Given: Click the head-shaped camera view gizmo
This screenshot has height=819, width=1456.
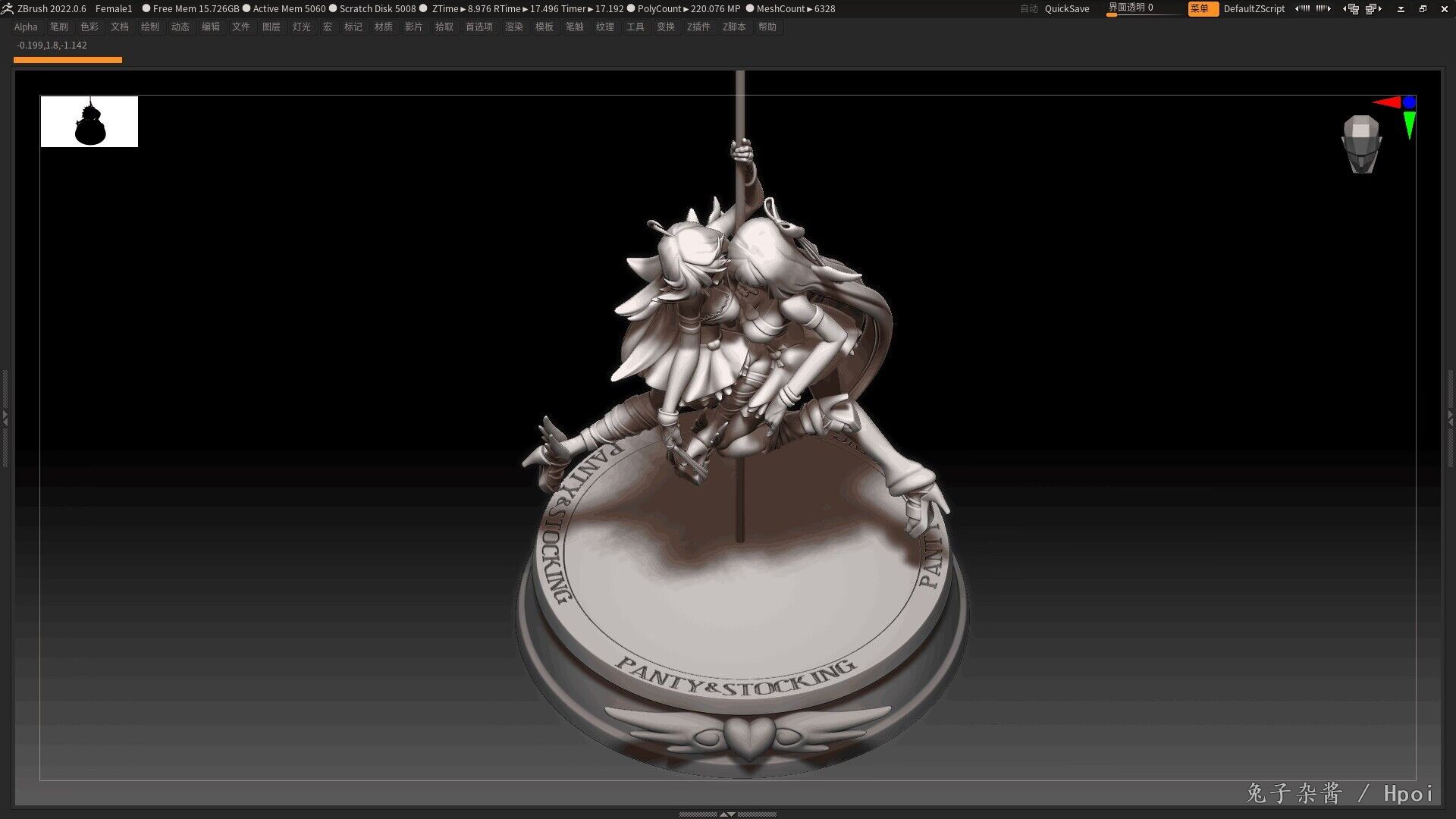Looking at the screenshot, I should [1361, 144].
